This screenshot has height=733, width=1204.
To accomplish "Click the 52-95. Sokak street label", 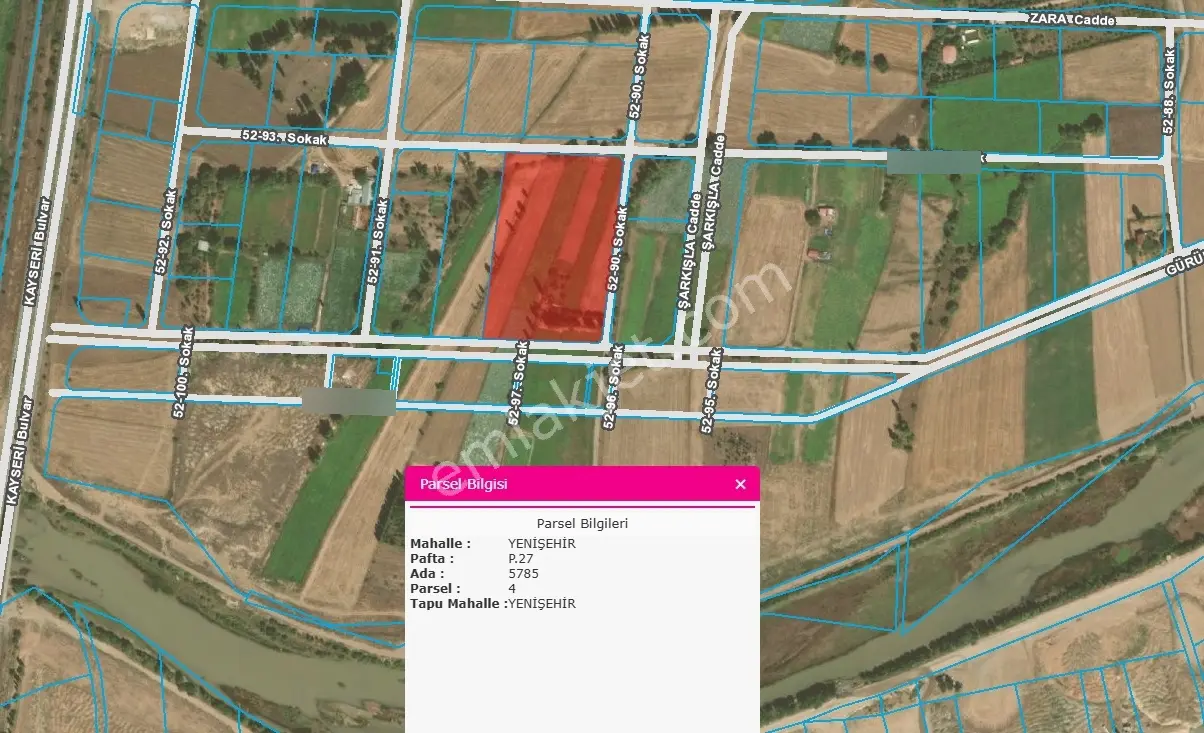I will pyautogui.click(x=712, y=392).
